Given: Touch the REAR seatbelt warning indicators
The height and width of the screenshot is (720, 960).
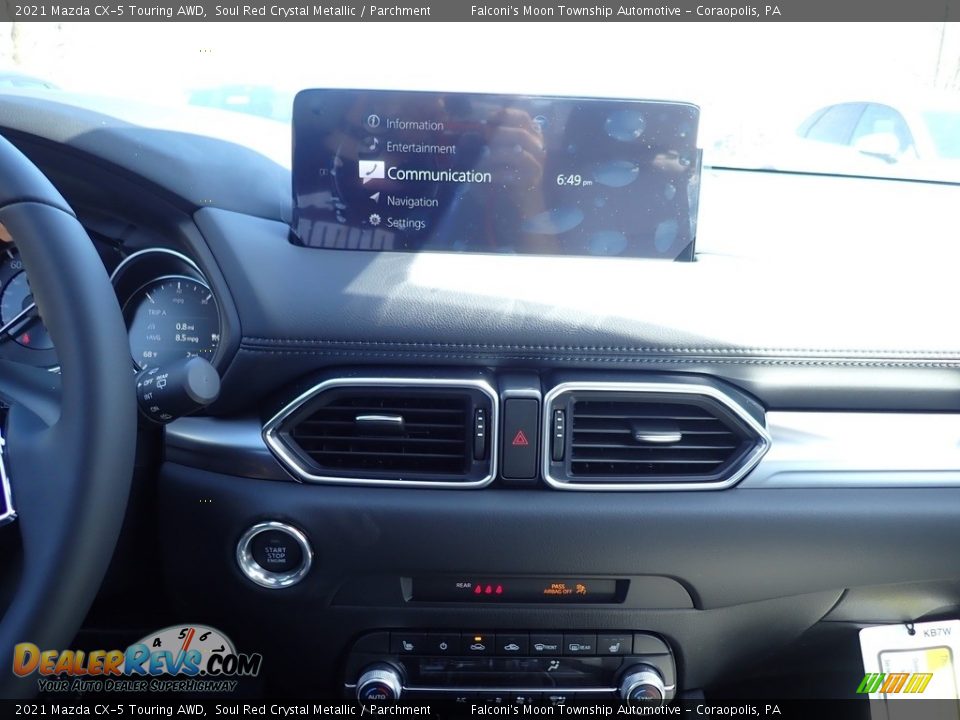Looking at the screenshot, I should pyautogui.click(x=479, y=588).
